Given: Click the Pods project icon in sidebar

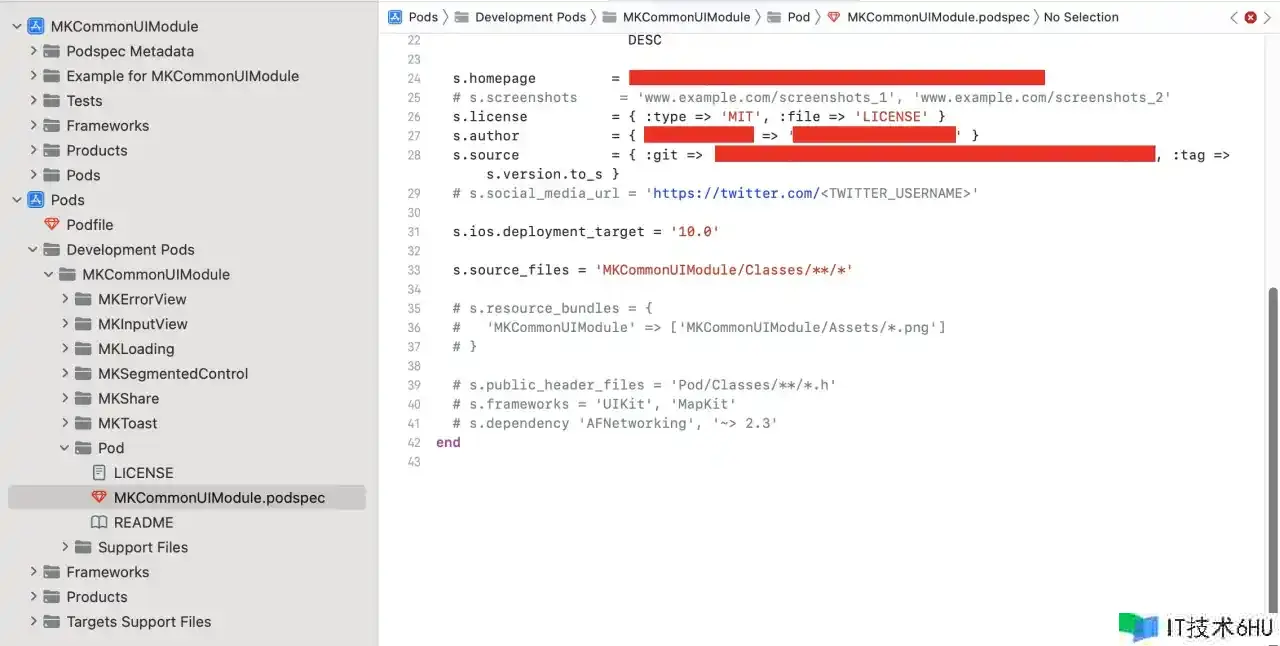Looking at the screenshot, I should click(36, 200).
